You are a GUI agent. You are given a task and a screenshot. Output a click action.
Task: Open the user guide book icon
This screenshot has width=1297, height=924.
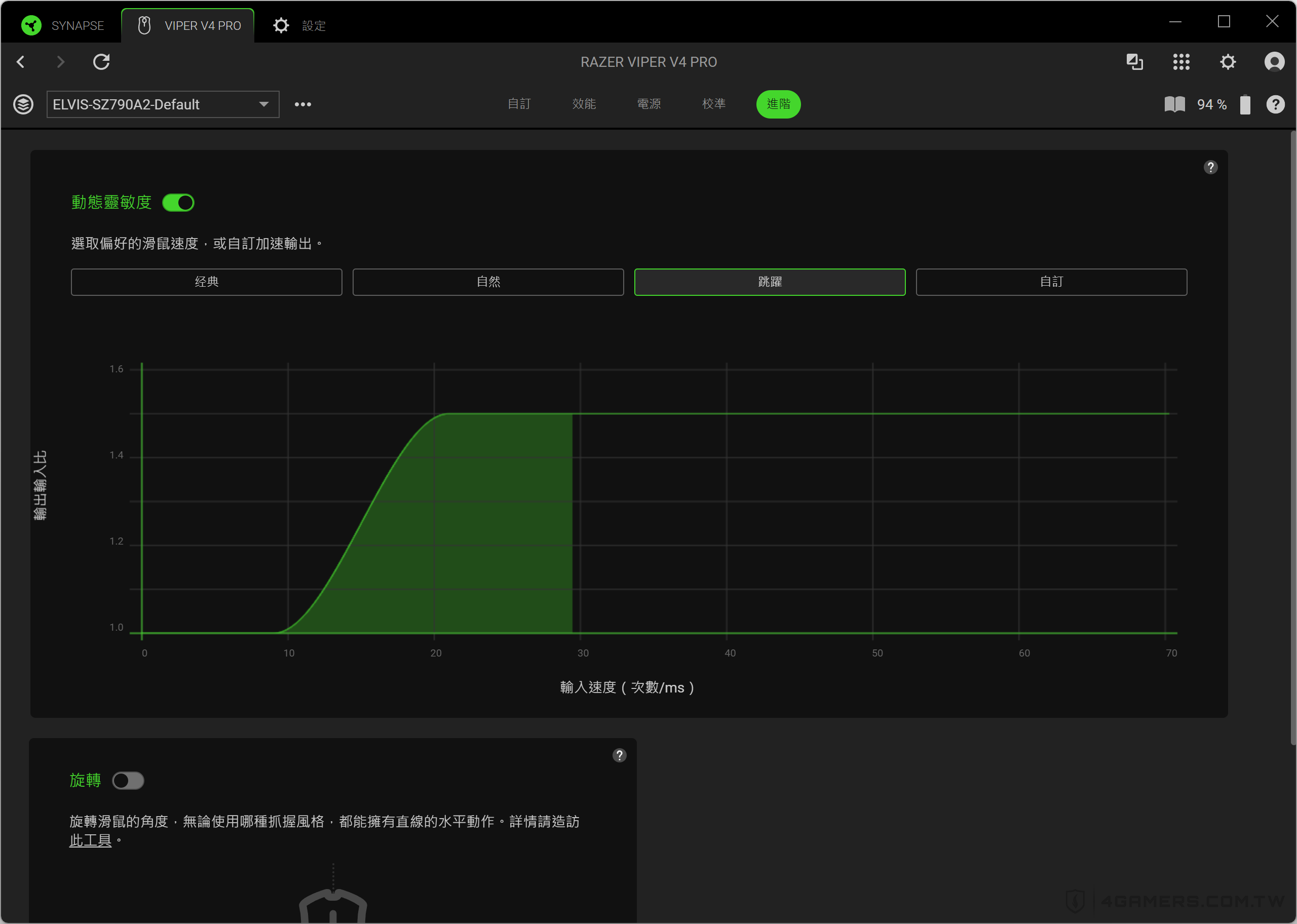[1174, 104]
